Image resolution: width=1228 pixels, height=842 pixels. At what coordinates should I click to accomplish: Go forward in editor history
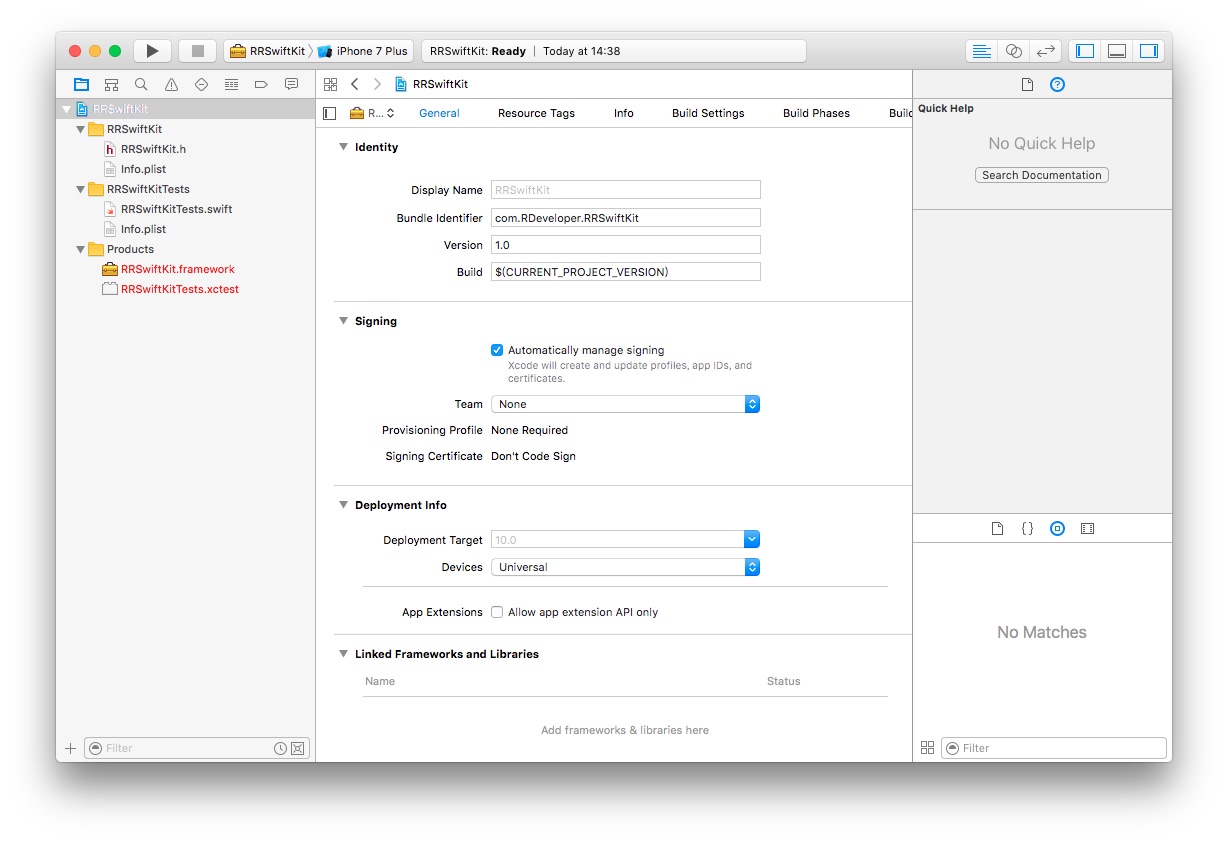click(x=377, y=84)
